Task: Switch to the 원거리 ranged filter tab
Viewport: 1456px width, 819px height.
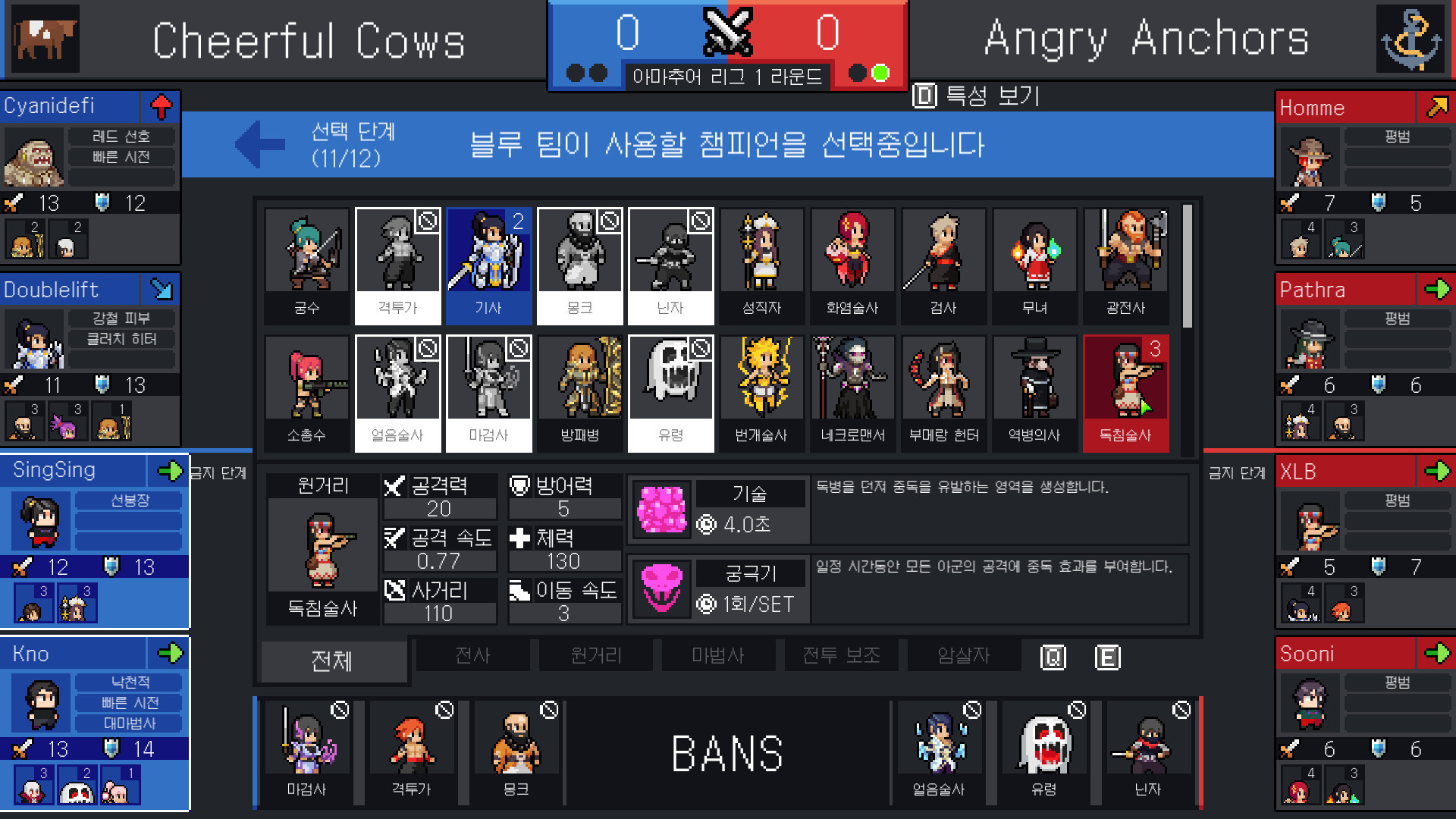Action: coord(595,655)
